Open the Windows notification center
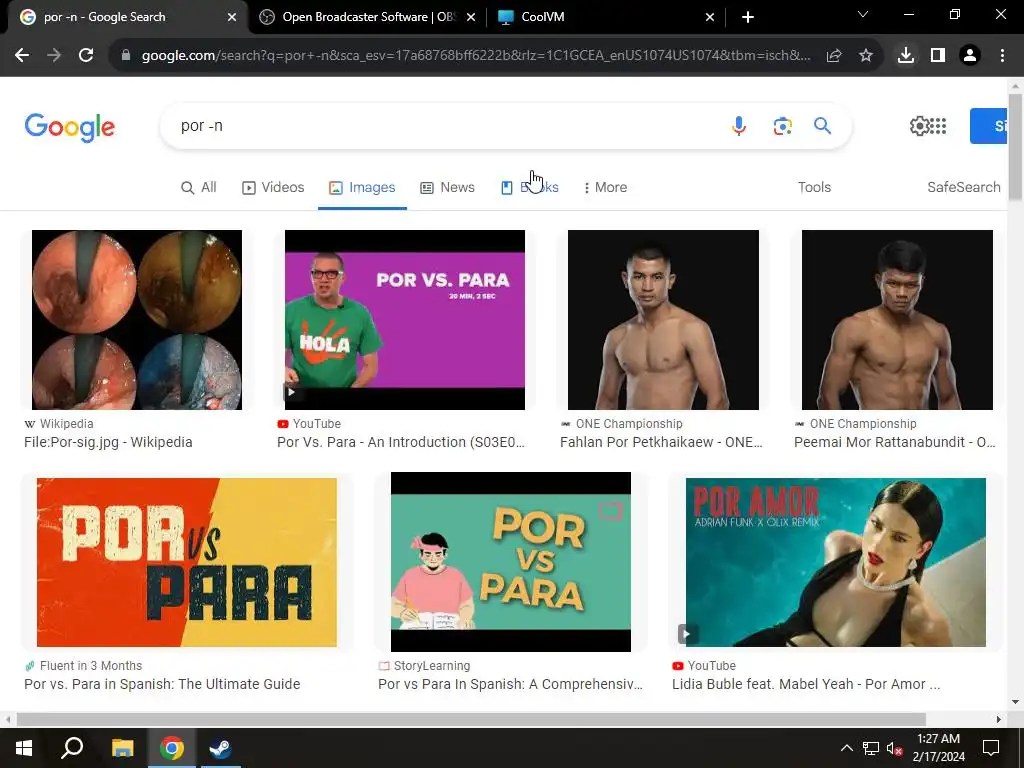Screen dimensions: 1024x768 (x=991, y=748)
